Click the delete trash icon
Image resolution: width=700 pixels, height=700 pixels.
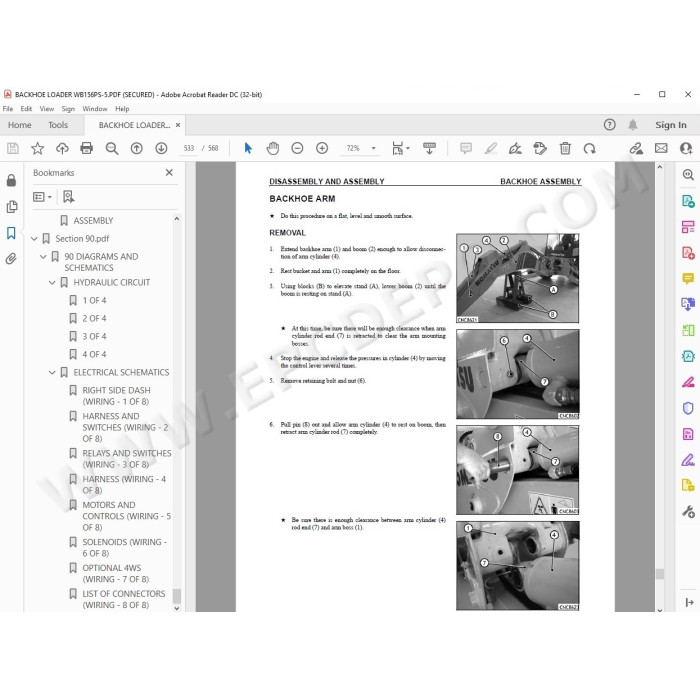click(x=565, y=148)
